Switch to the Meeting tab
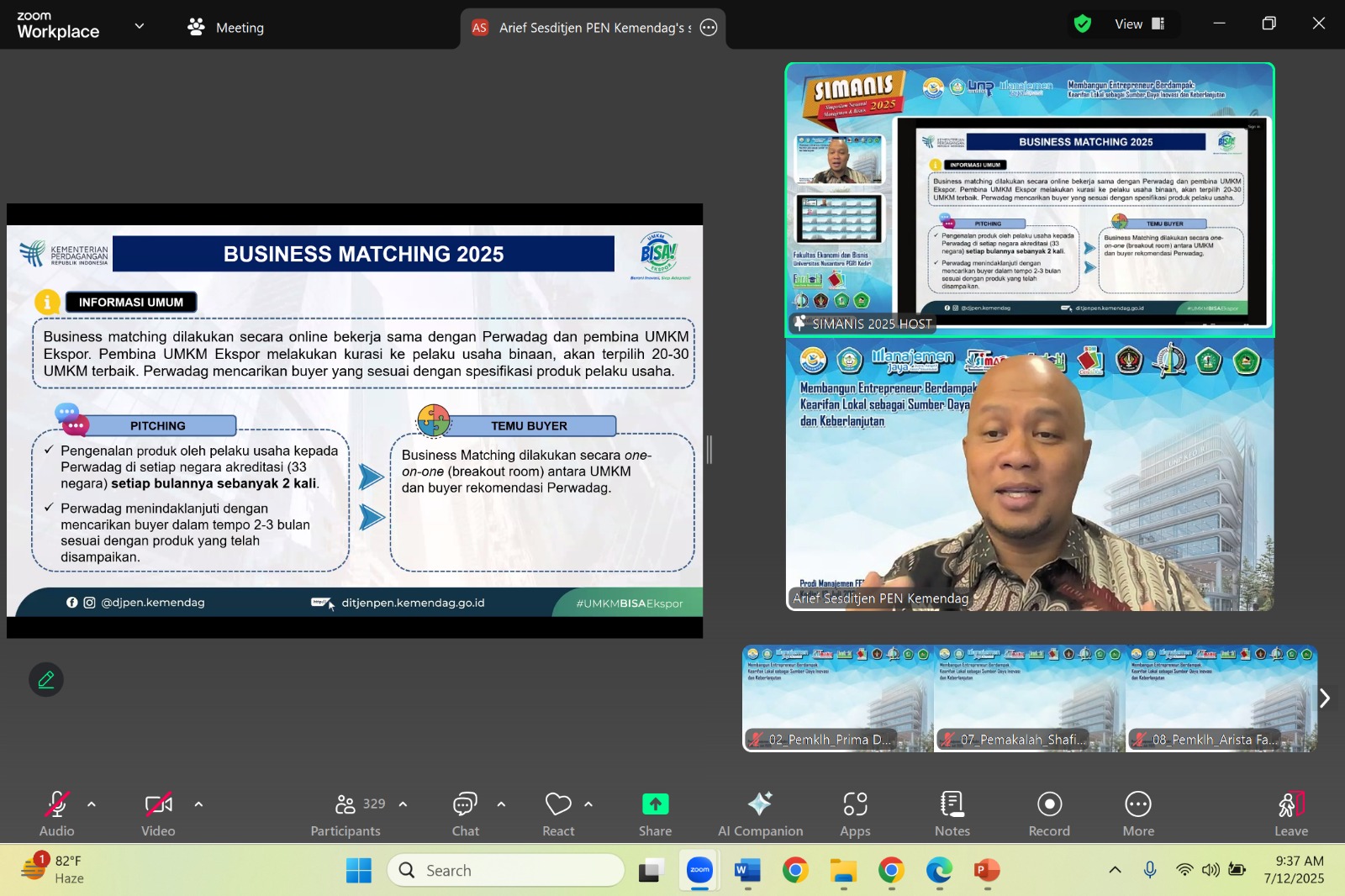 [226, 27]
